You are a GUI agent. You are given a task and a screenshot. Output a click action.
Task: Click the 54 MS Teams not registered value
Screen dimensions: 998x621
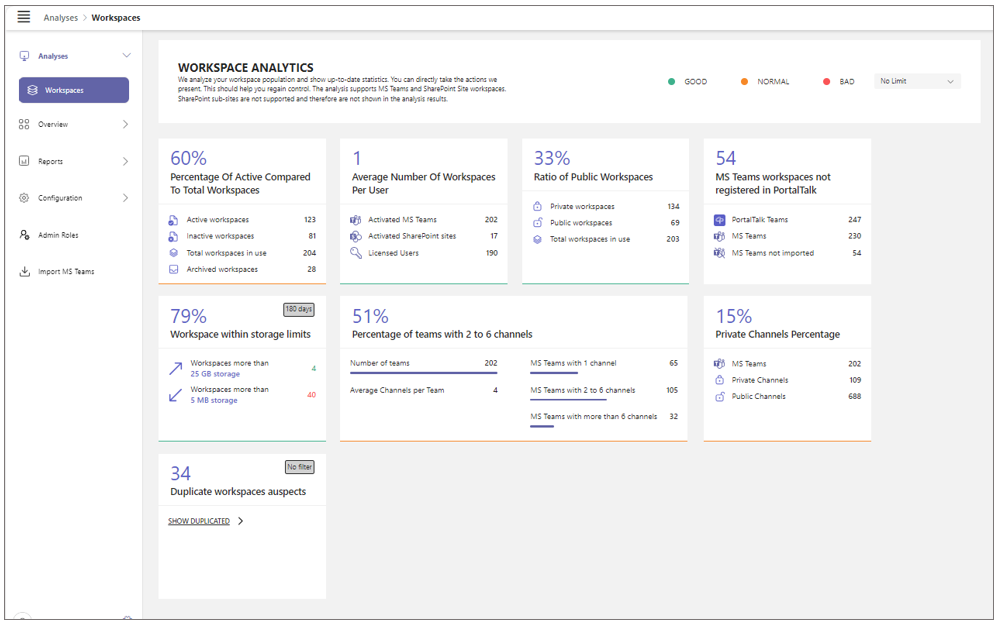726,158
